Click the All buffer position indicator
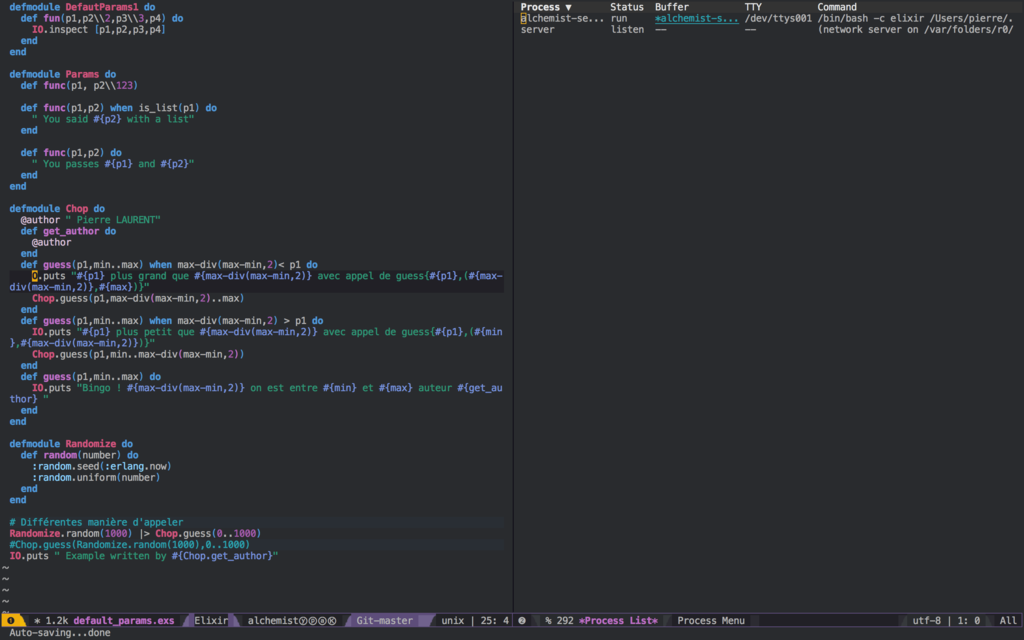 (1008, 620)
